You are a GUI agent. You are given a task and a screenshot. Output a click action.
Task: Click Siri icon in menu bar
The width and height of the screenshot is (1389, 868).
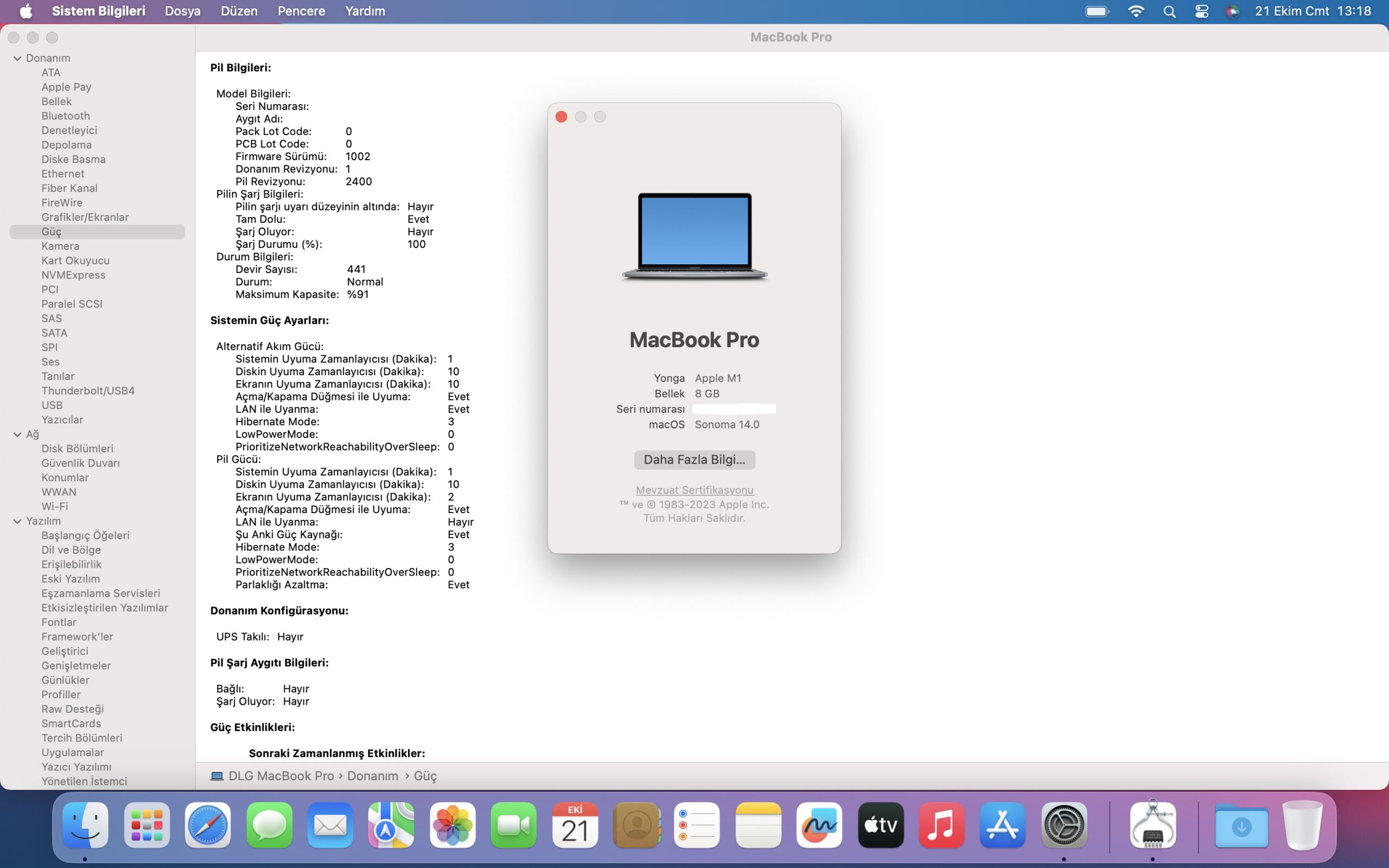[1232, 11]
